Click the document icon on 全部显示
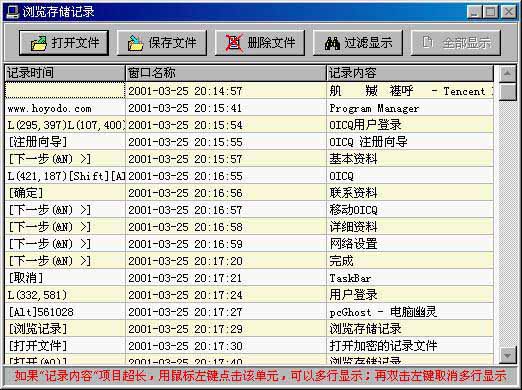This screenshot has width=522, height=390. tap(427, 42)
